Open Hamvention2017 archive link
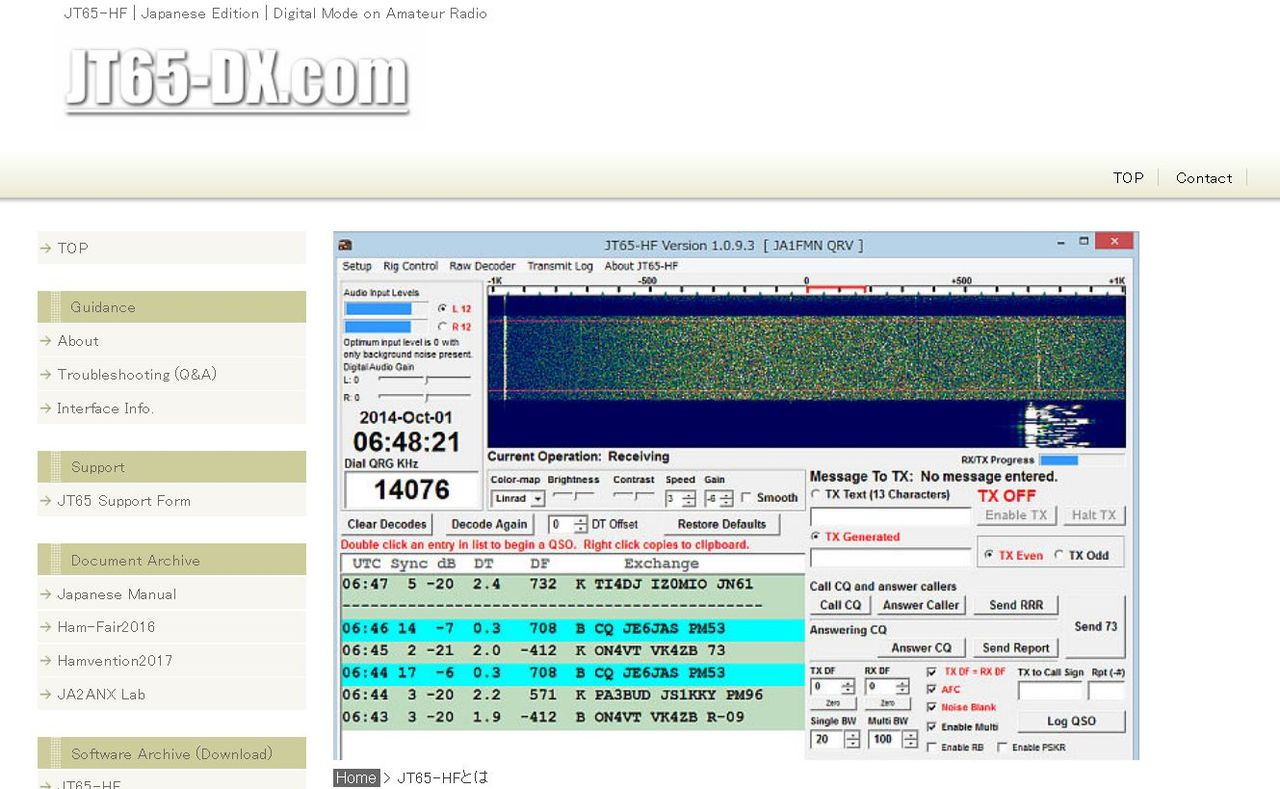Screen dimensions: 1280x789 [x=172, y=661]
